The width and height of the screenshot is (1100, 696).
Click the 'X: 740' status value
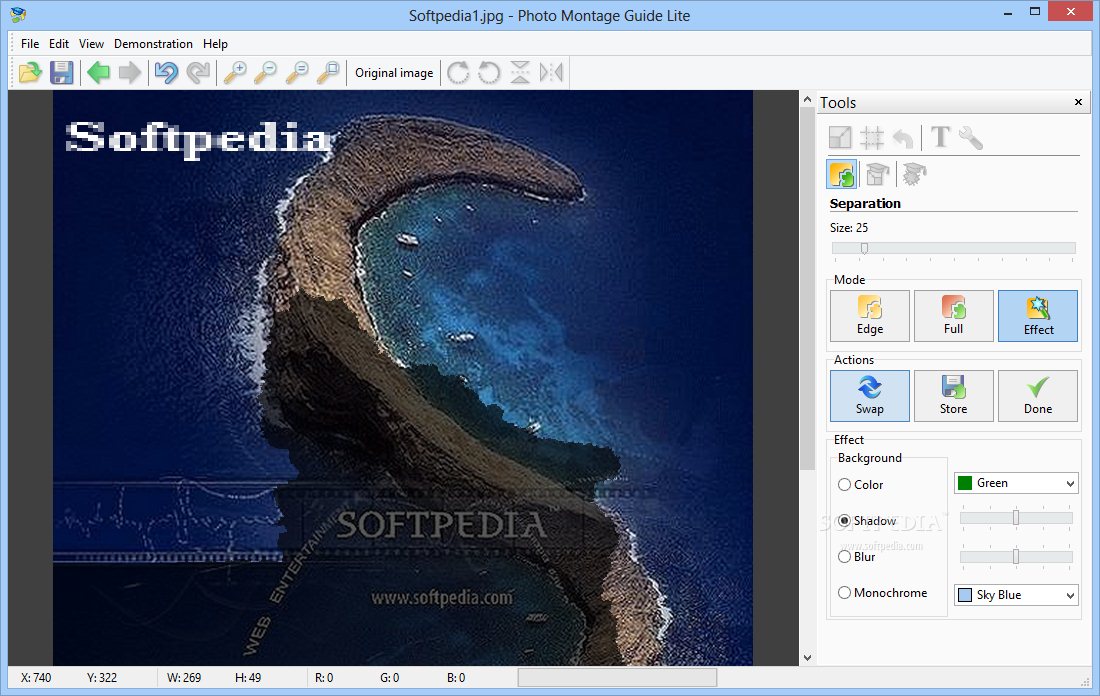coord(36,678)
